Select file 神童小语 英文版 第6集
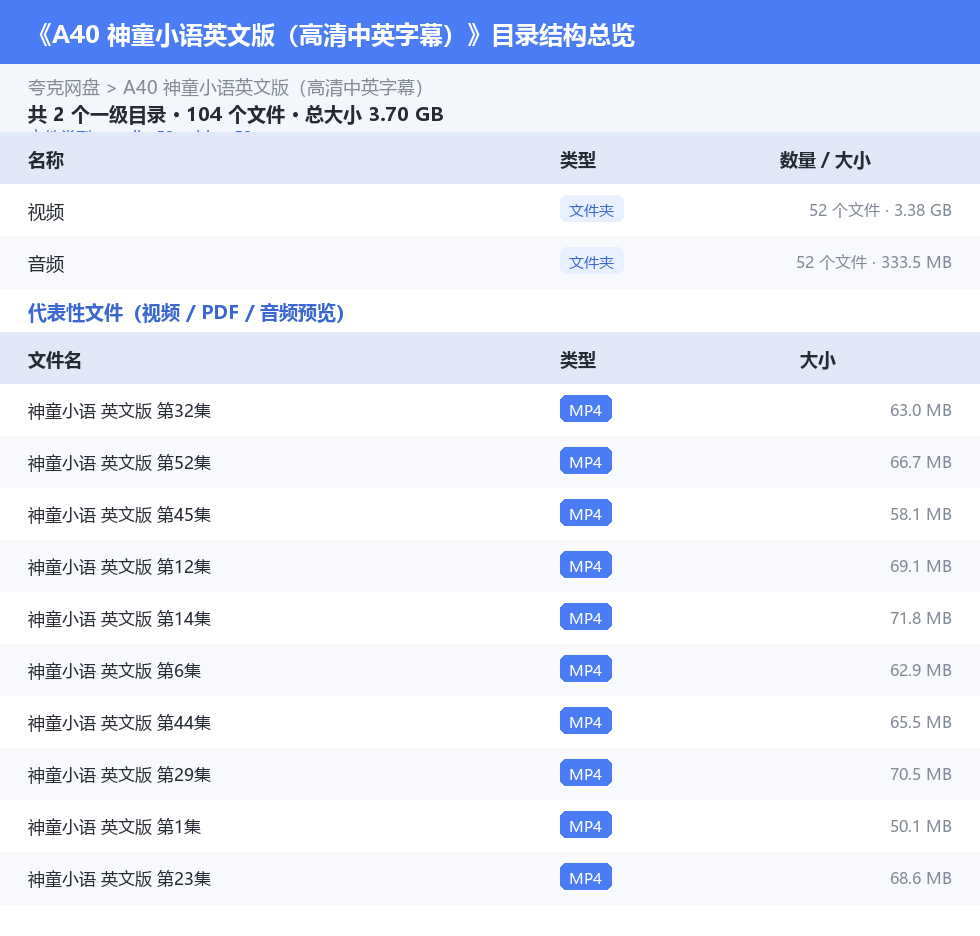Image resolution: width=980 pixels, height=936 pixels. (114, 670)
